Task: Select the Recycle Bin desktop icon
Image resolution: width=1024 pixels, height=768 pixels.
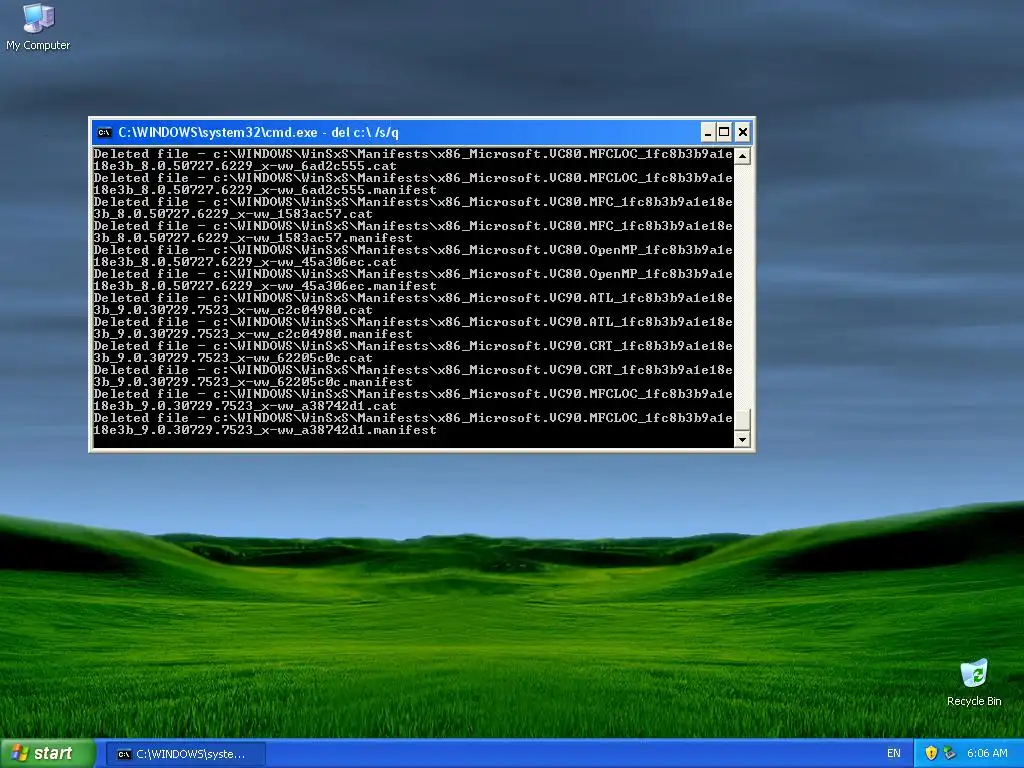Action: coord(974,682)
